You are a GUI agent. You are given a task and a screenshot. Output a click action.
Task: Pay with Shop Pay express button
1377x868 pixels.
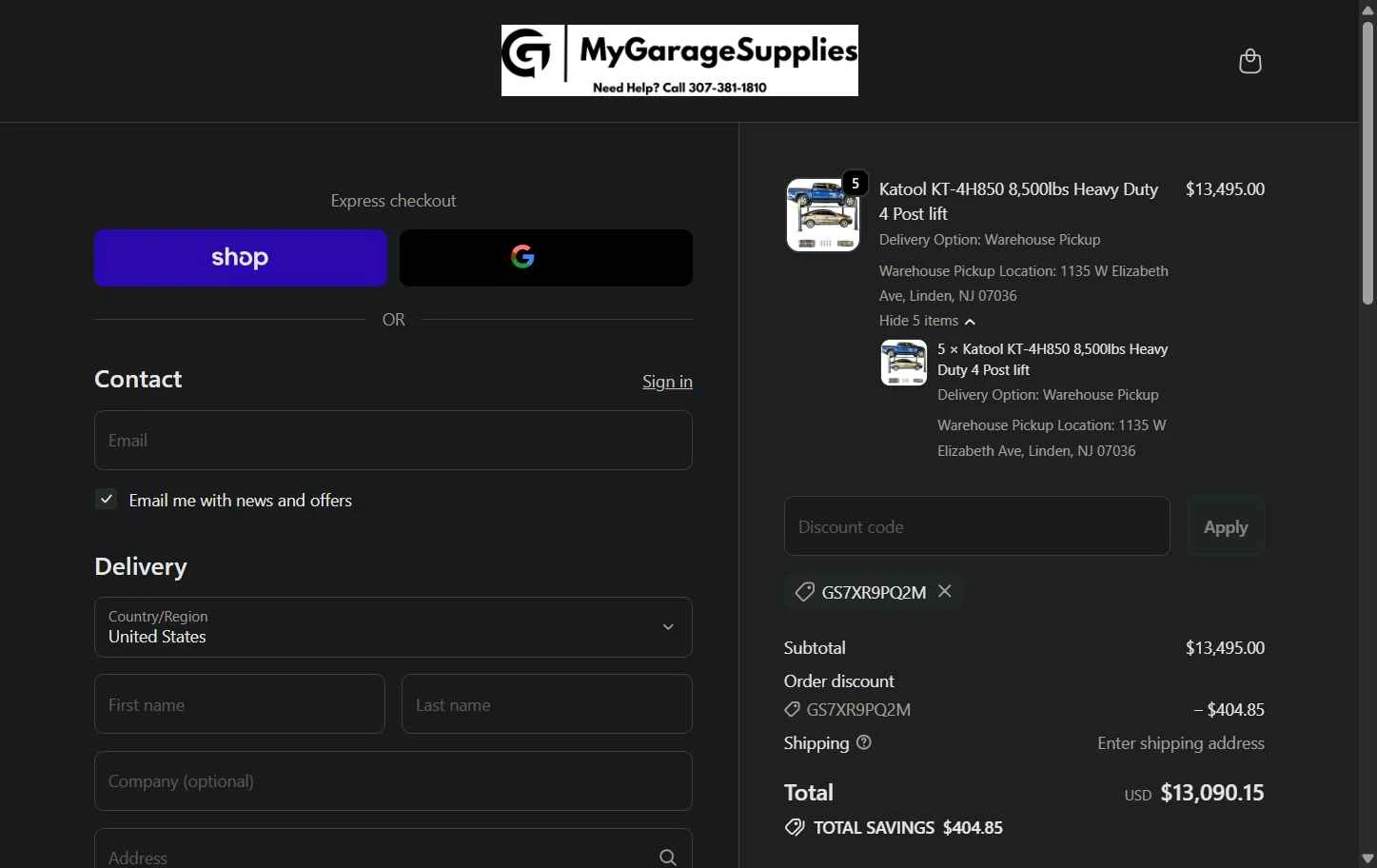(241, 258)
